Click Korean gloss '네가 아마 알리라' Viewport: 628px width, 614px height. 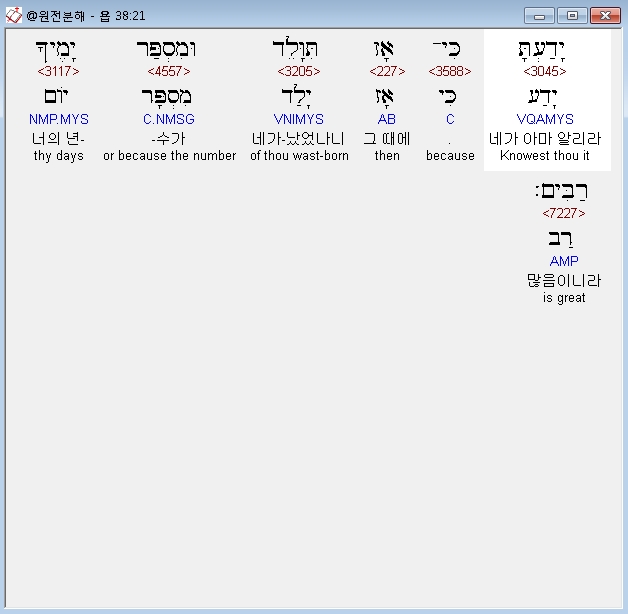[x=545, y=139]
